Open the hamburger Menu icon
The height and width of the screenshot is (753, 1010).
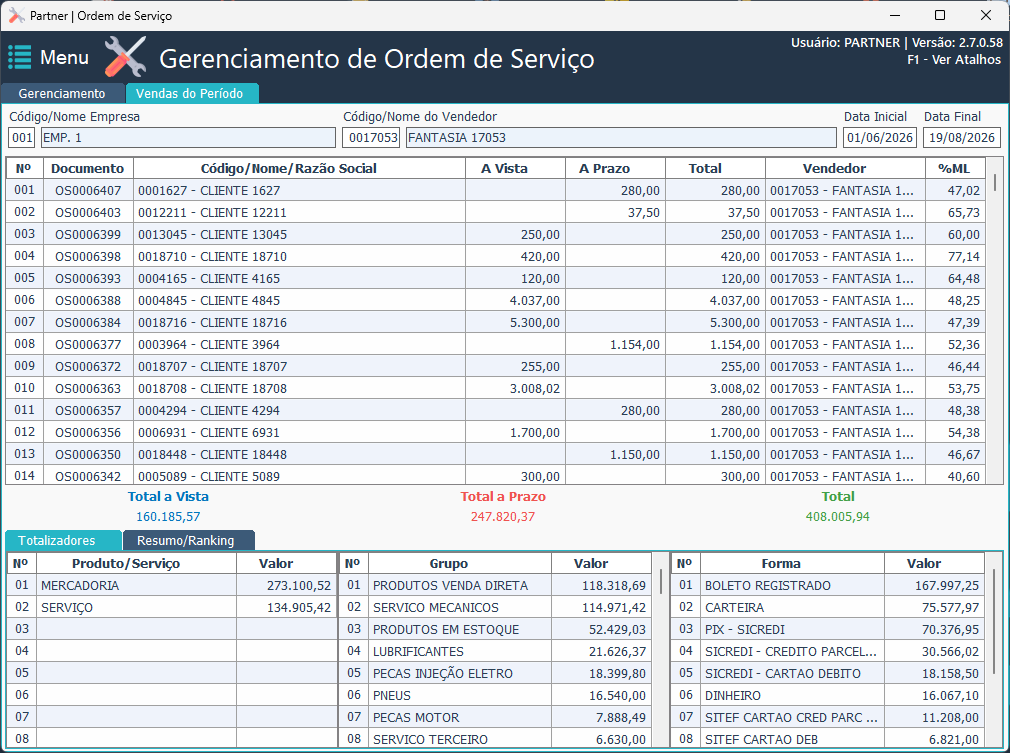[19, 57]
